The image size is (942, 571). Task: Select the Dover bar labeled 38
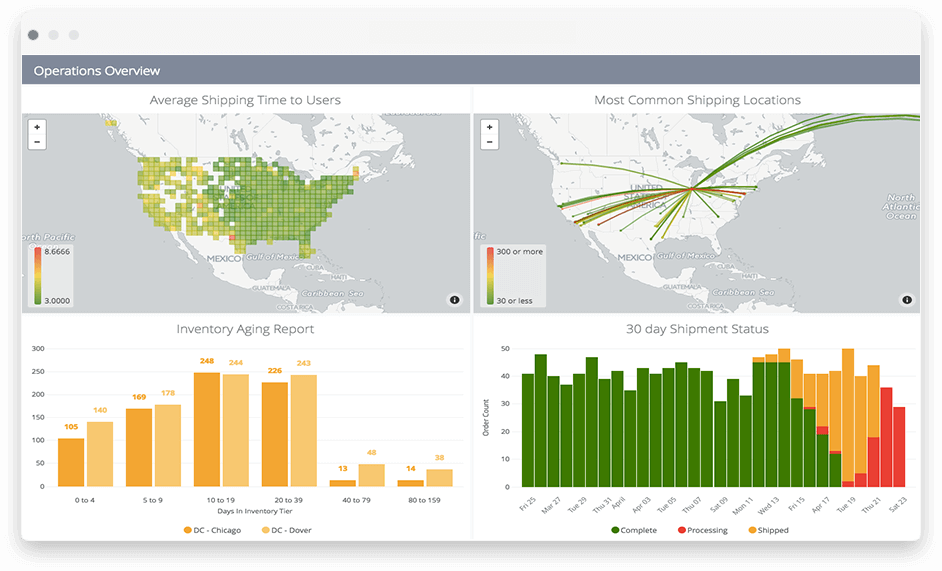pos(439,478)
